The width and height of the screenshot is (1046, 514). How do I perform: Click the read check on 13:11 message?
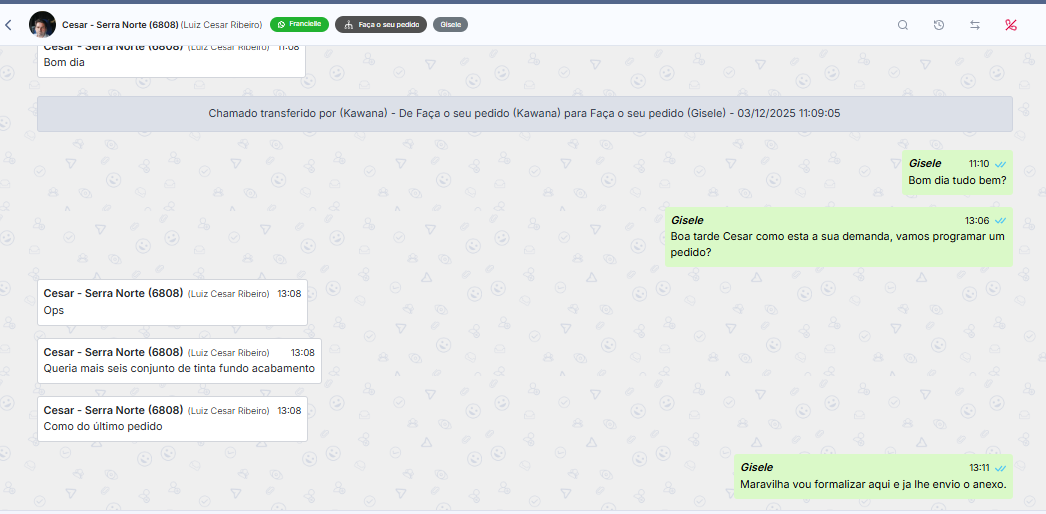click(x=1000, y=468)
